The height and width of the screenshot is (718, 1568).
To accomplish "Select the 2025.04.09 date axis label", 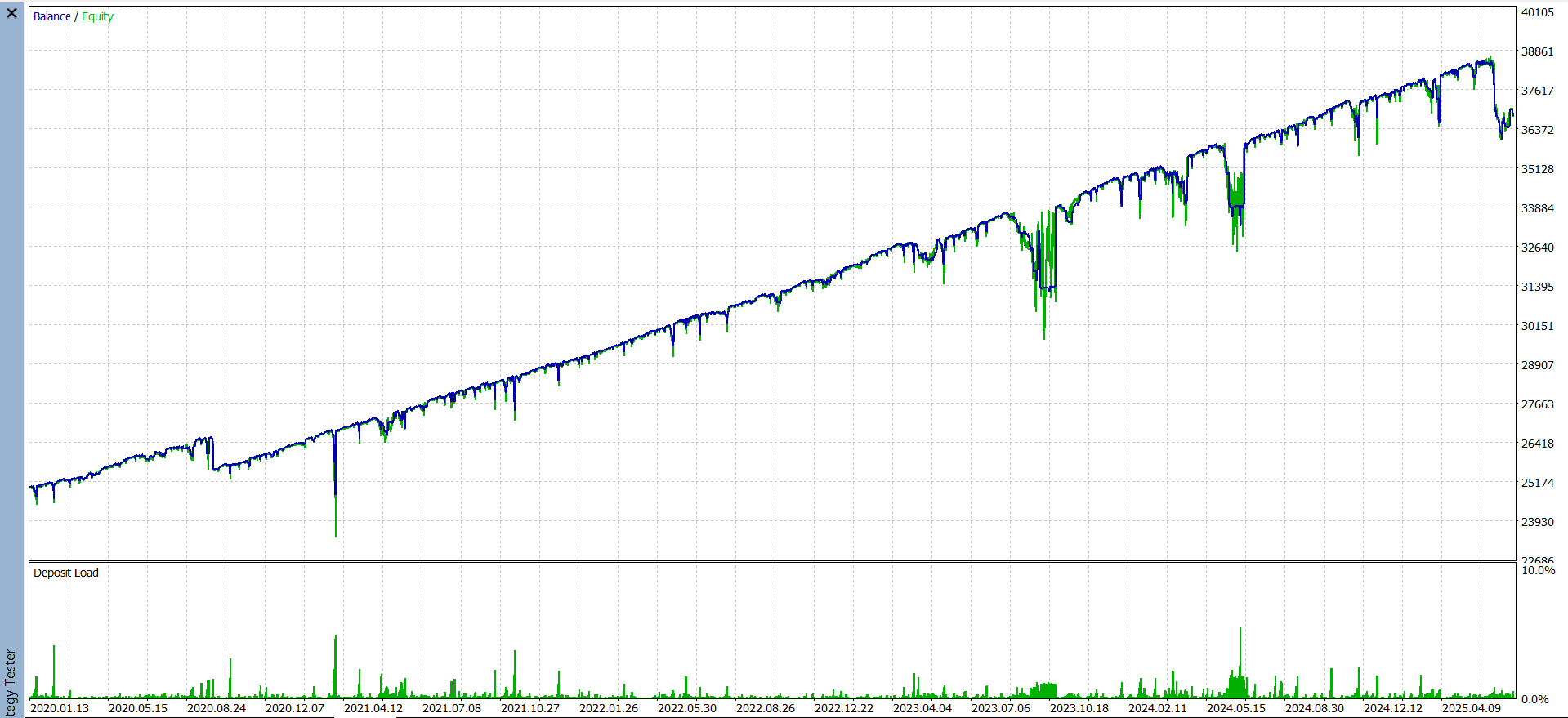I will point(1472,708).
